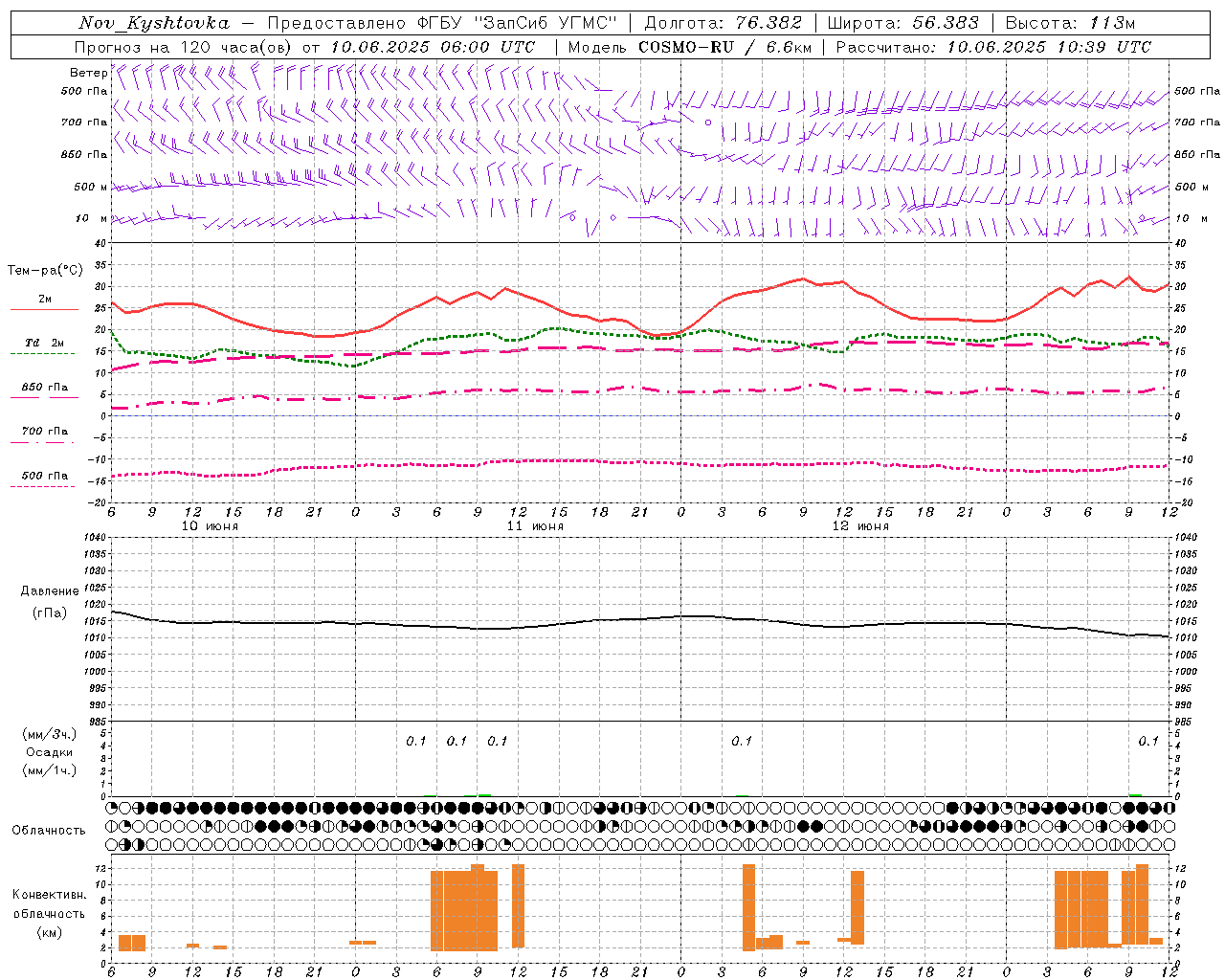Viewport: 1225px width, 980px height.
Task: Click the Рассчитано computation timestamp 10:39 UTC
Action: (x=1103, y=47)
